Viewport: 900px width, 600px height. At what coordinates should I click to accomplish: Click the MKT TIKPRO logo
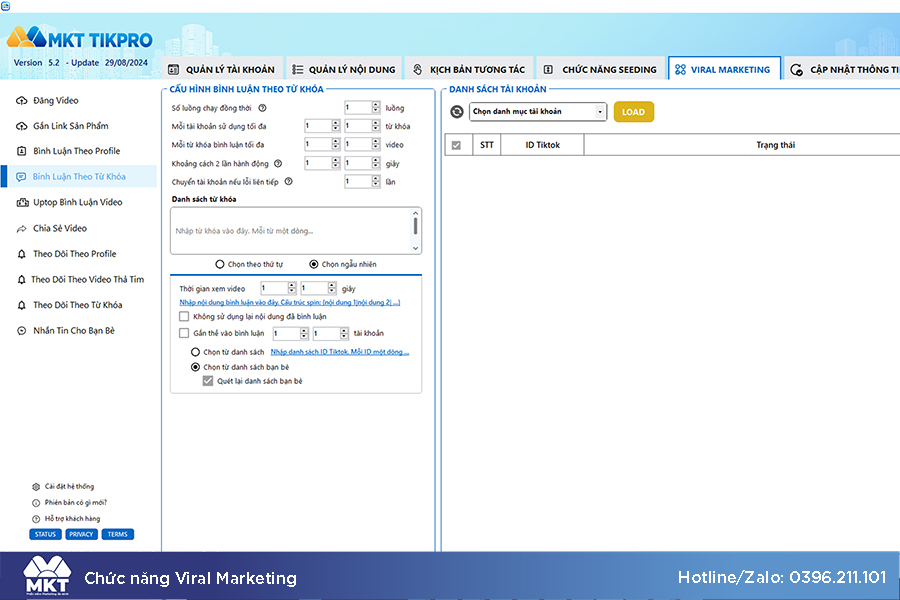[80, 38]
